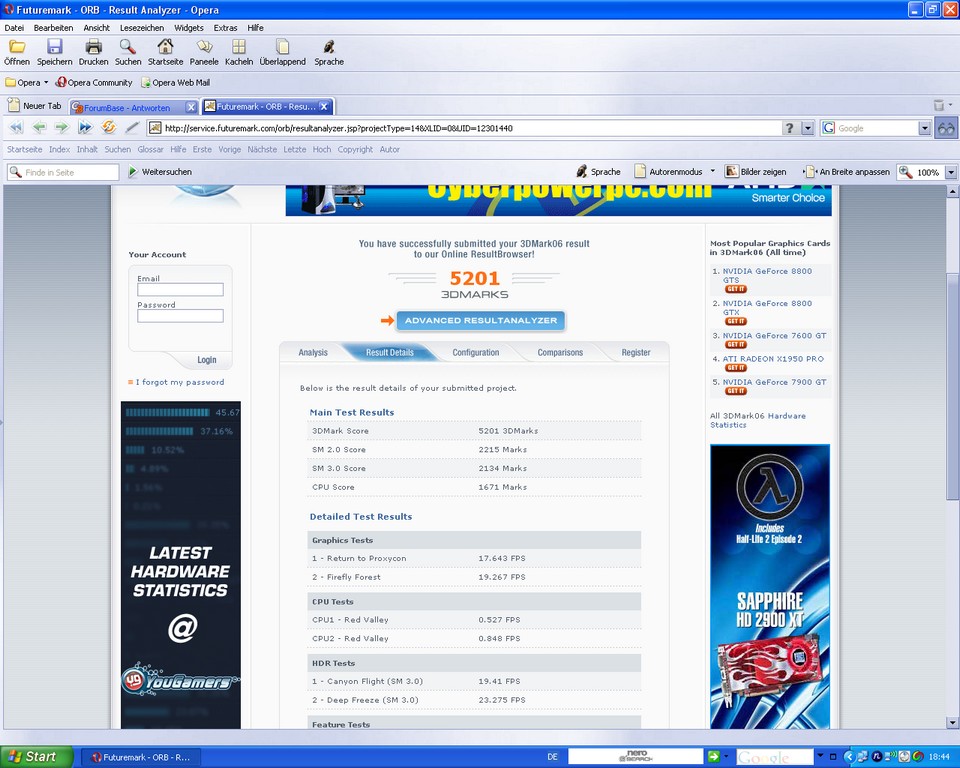Image resolution: width=960 pixels, height=768 pixels.
Task: Go back with the green left arrow
Action: (x=39, y=127)
